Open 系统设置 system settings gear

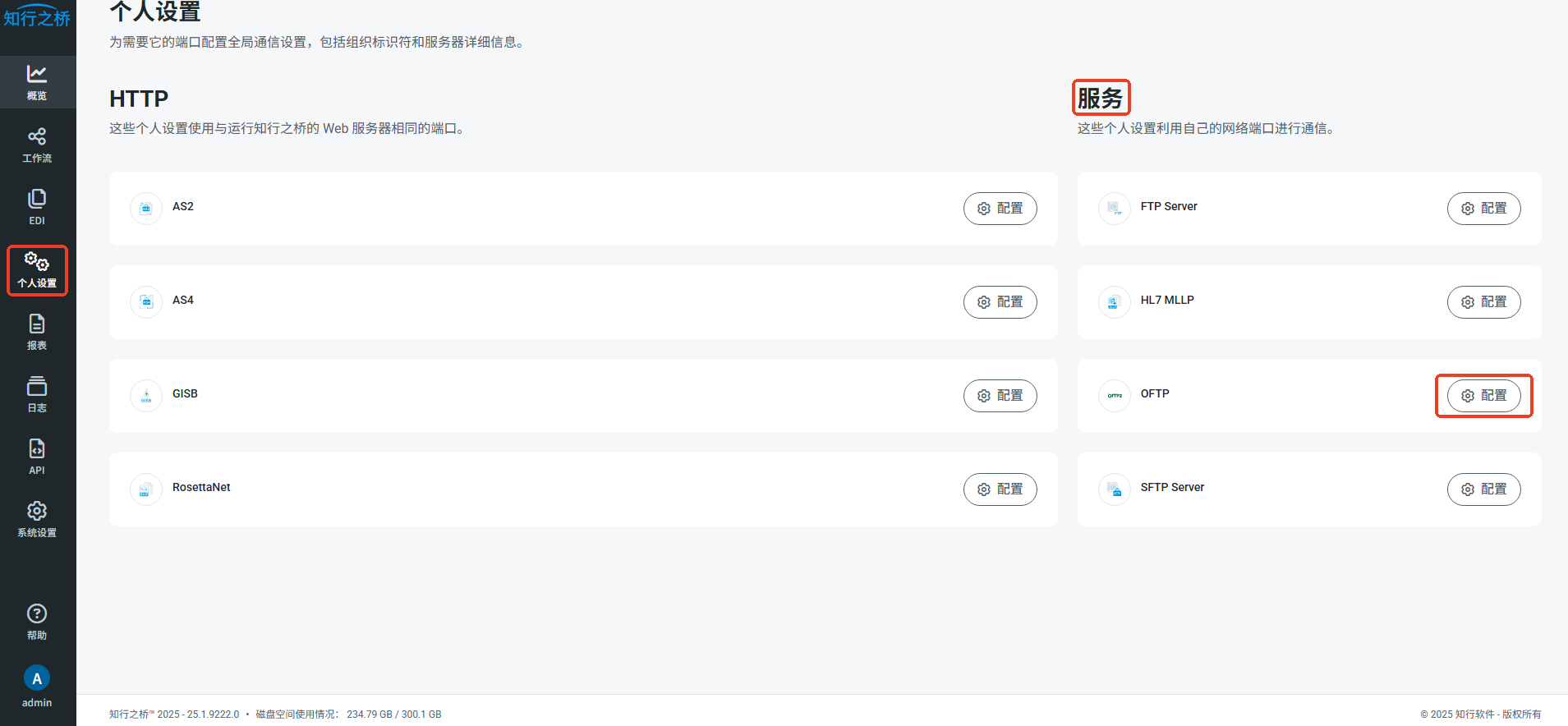pyautogui.click(x=37, y=519)
